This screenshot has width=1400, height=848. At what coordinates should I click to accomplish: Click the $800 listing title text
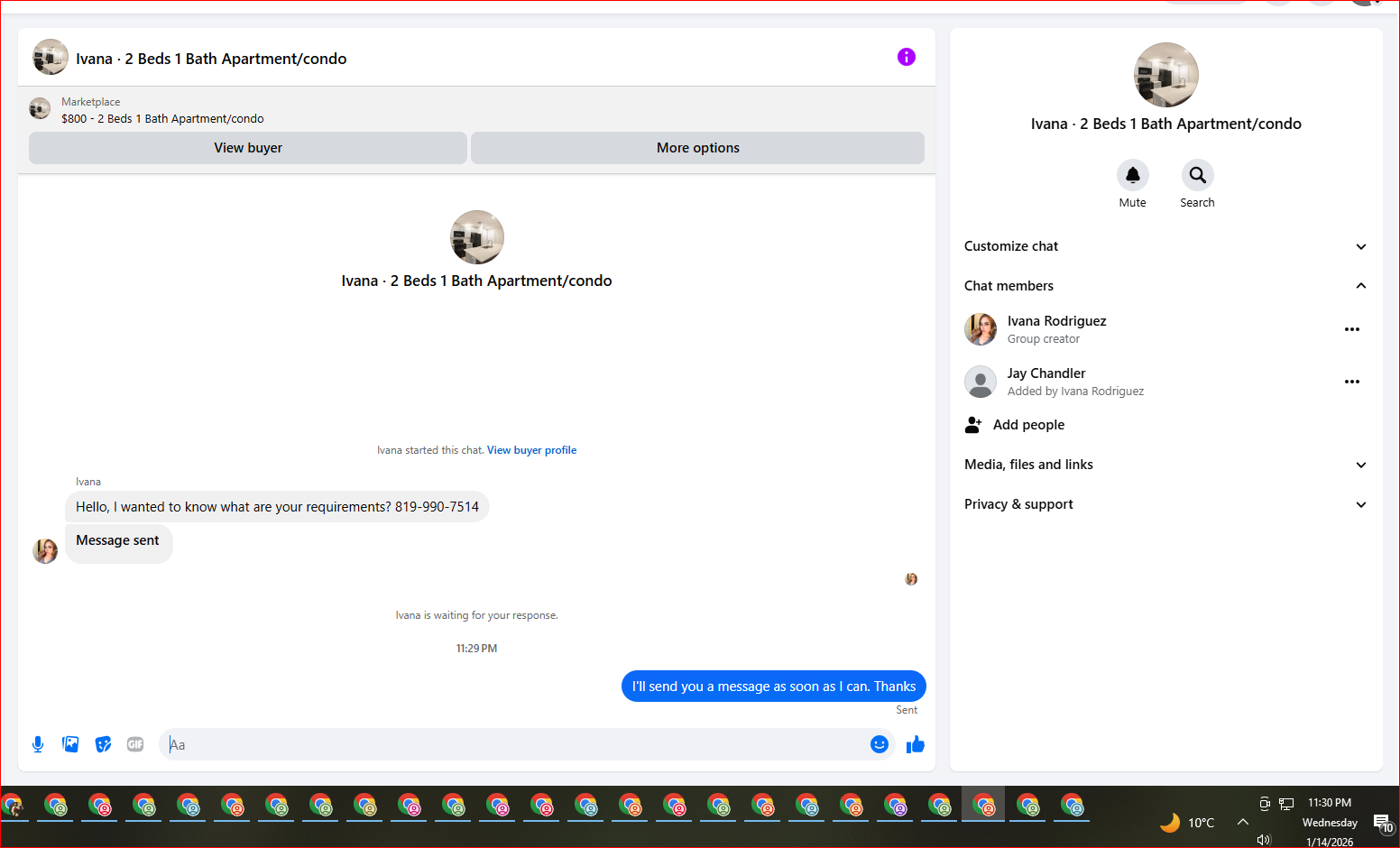(162, 119)
